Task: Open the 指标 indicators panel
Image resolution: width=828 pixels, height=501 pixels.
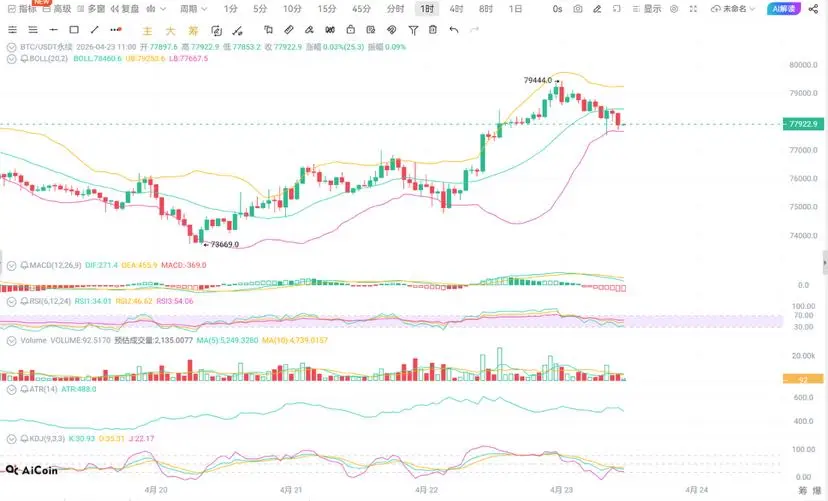Action: pyautogui.click(x=22, y=9)
